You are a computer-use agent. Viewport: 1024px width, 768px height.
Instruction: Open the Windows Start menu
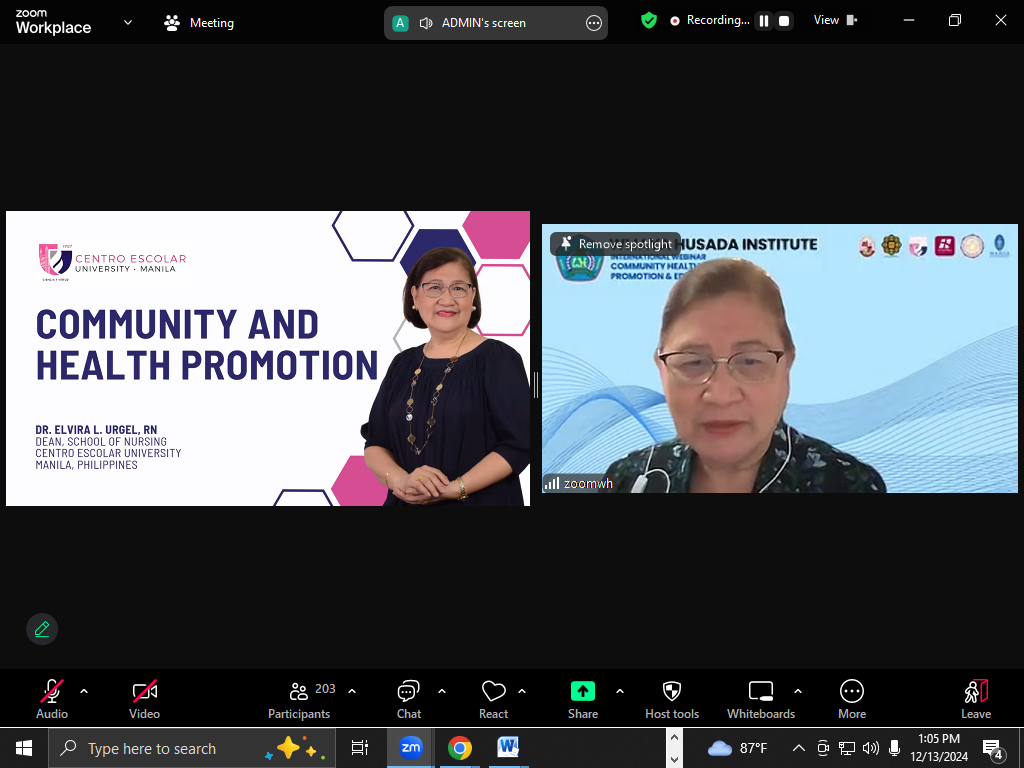point(24,748)
